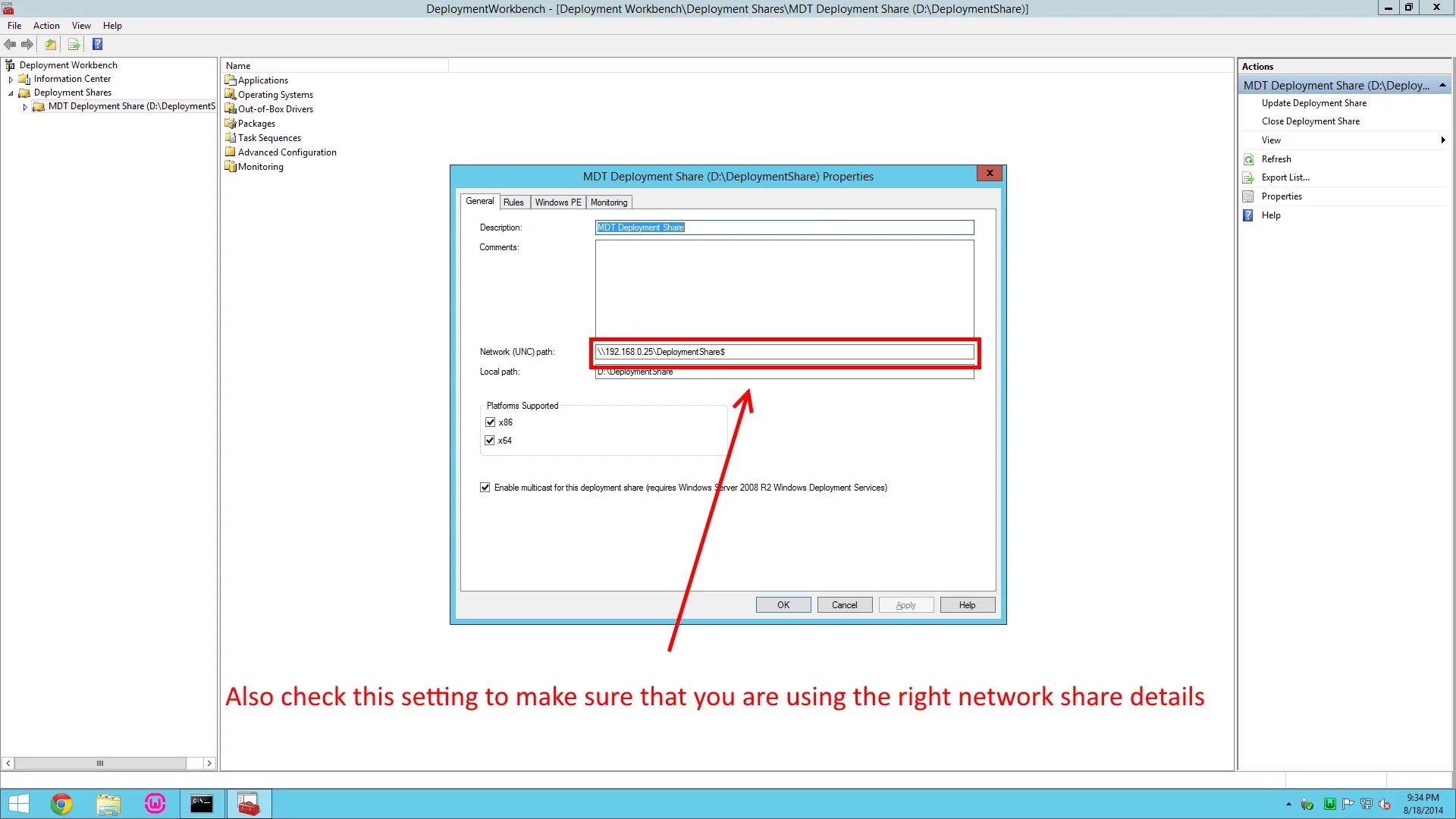Open Google Chrome from the taskbar
This screenshot has width=1456, height=819.
[x=61, y=804]
